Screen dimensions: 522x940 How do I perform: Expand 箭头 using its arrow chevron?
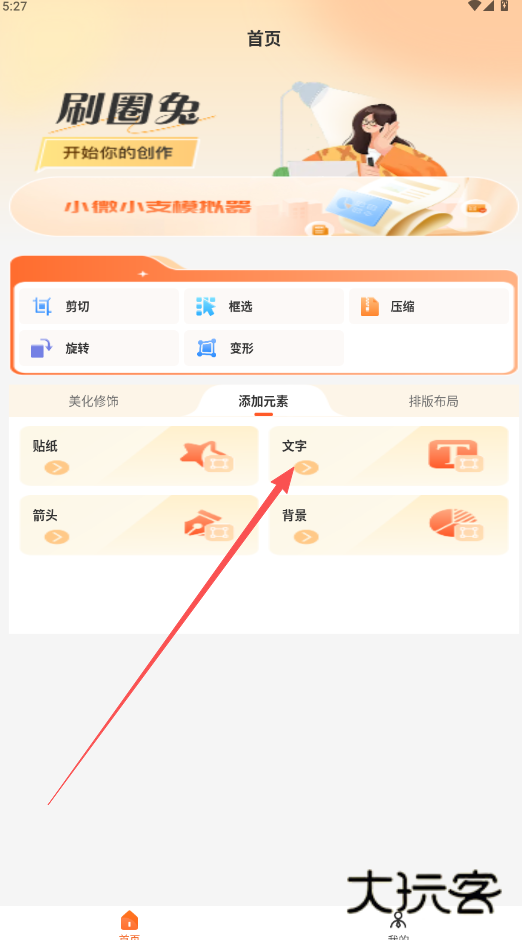point(57,537)
